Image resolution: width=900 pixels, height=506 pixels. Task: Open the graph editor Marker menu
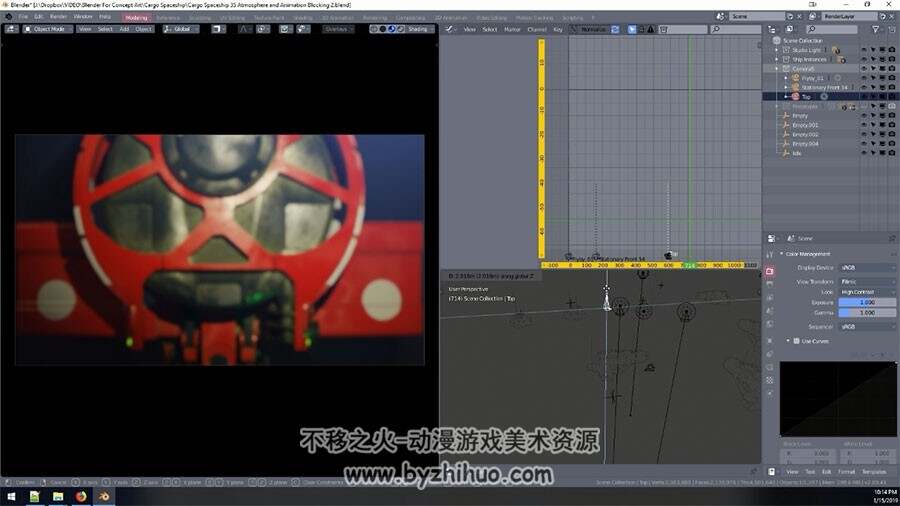[x=512, y=29]
